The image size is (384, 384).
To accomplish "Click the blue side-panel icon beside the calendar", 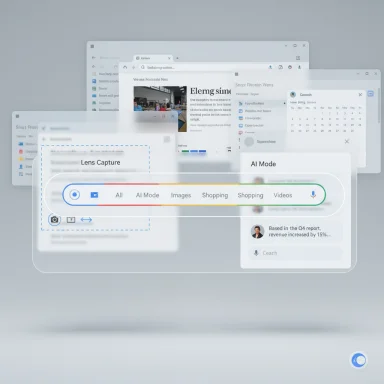I will (x=371, y=94).
